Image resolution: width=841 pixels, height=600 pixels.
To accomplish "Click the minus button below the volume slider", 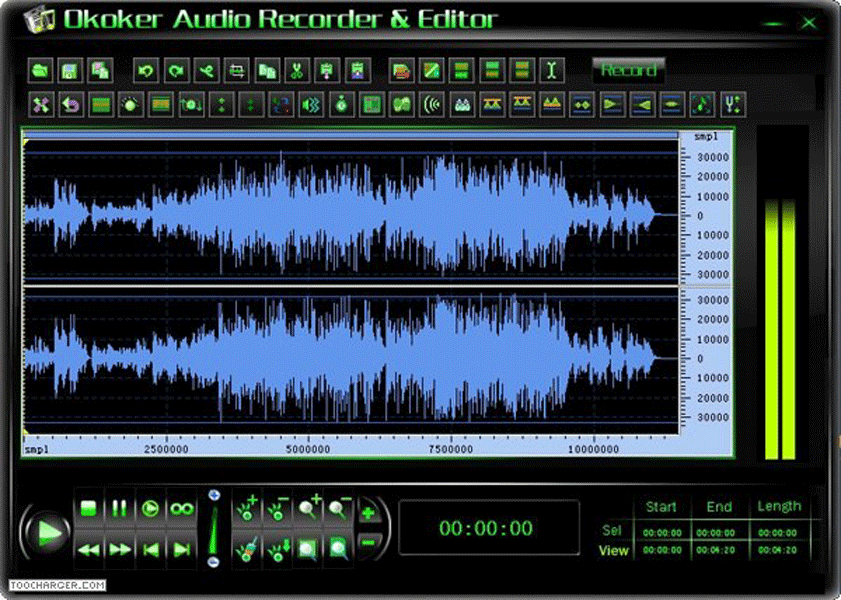I will pyautogui.click(x=213, y=561).
